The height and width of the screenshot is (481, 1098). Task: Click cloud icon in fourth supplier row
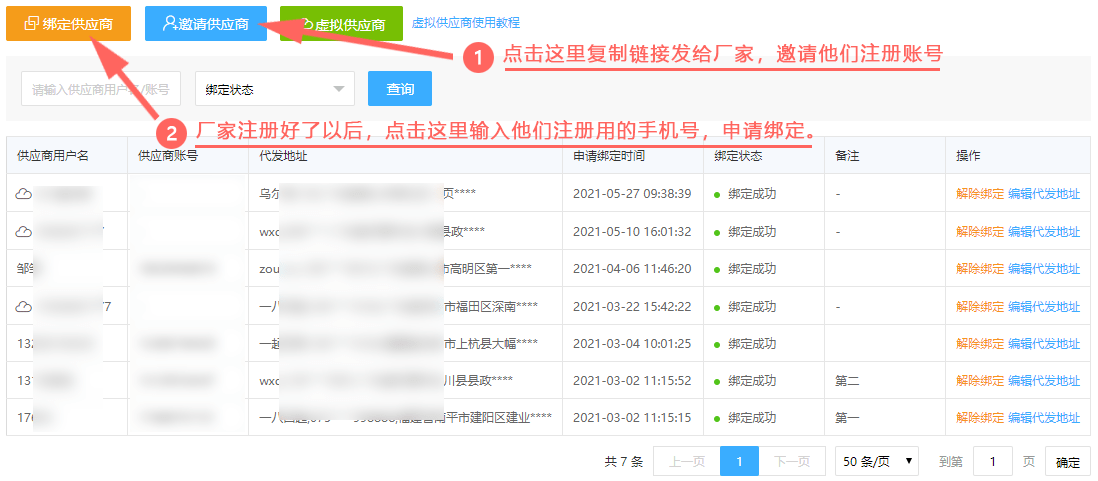(x=24, y=306)
